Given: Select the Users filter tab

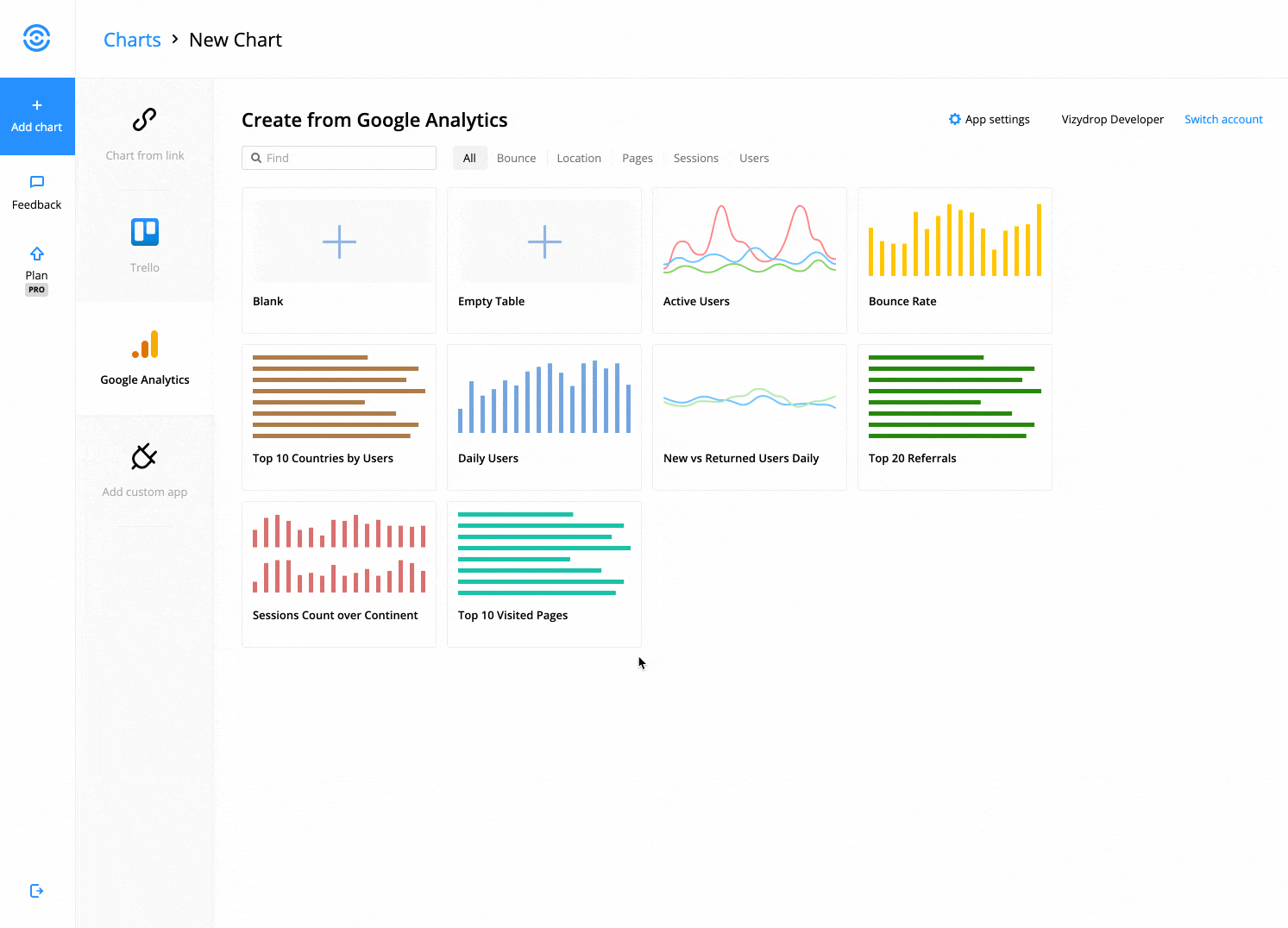Looking at the screenshot, I should click(x=753, y=158).
